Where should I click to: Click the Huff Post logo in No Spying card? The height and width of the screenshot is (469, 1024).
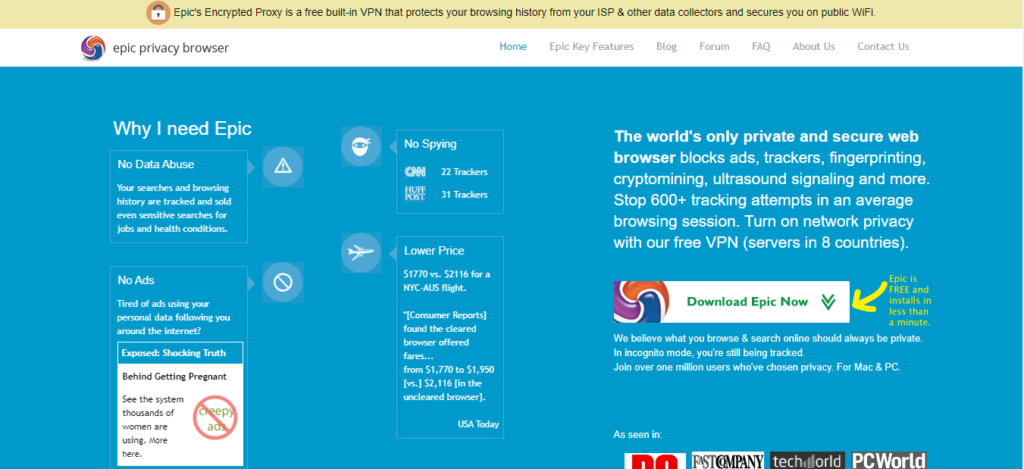[415, 194]
